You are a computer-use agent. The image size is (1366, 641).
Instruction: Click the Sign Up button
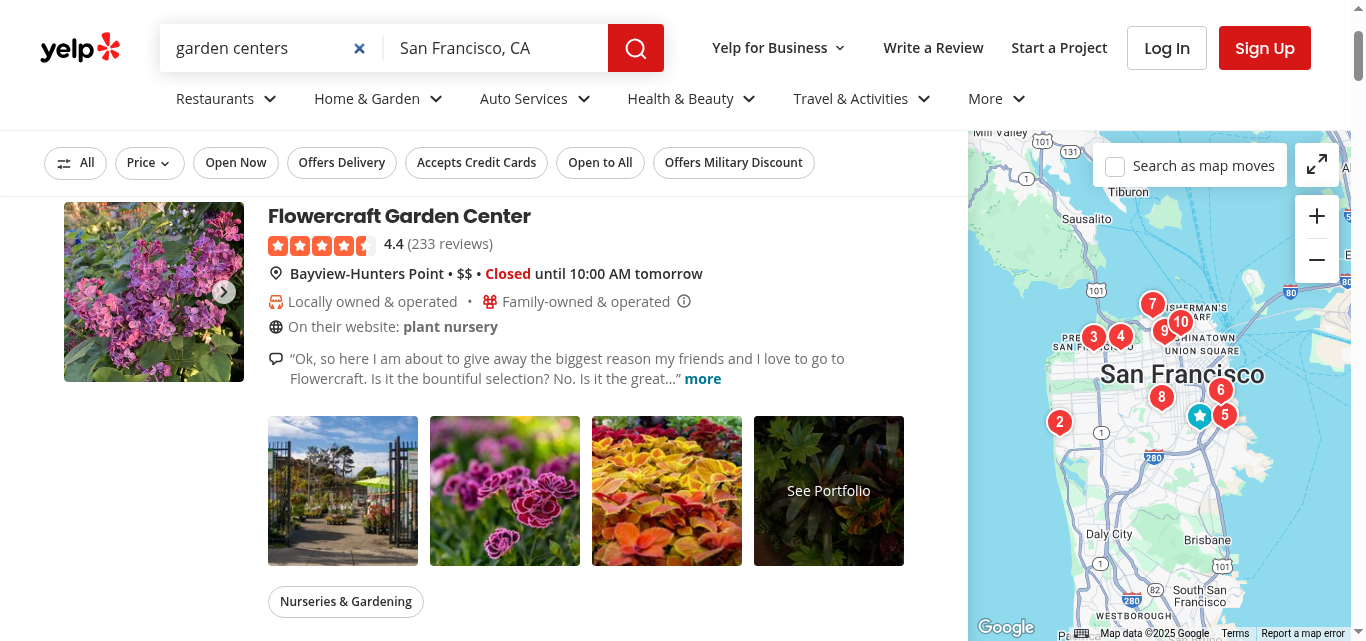pyautogui.click(x=1264, y=48)
